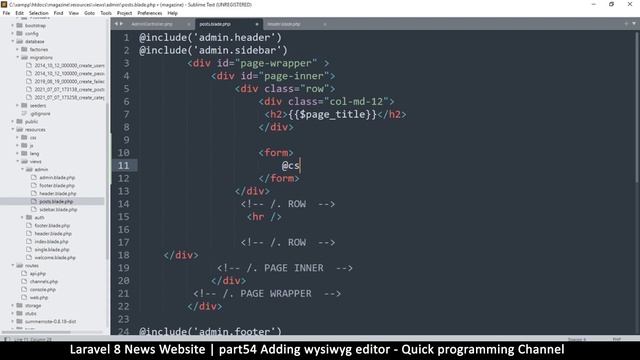Open the 2021_07_07_173258_create_categories migration file

click(x=69, y=98)
